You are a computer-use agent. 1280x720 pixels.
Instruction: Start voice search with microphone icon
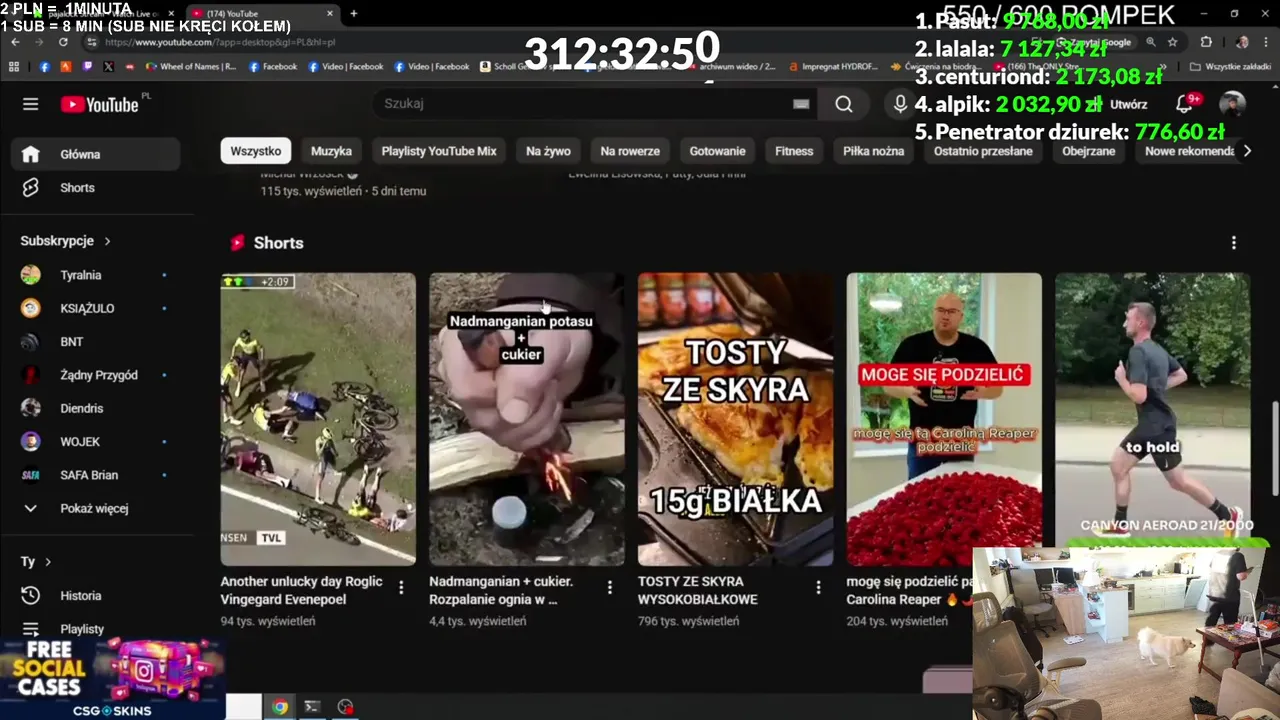point(900,104)
